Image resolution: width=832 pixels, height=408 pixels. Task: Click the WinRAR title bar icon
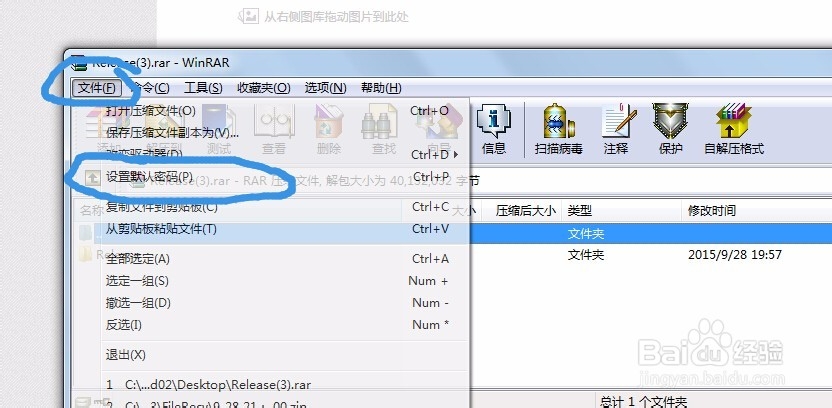tap(79, 63)
